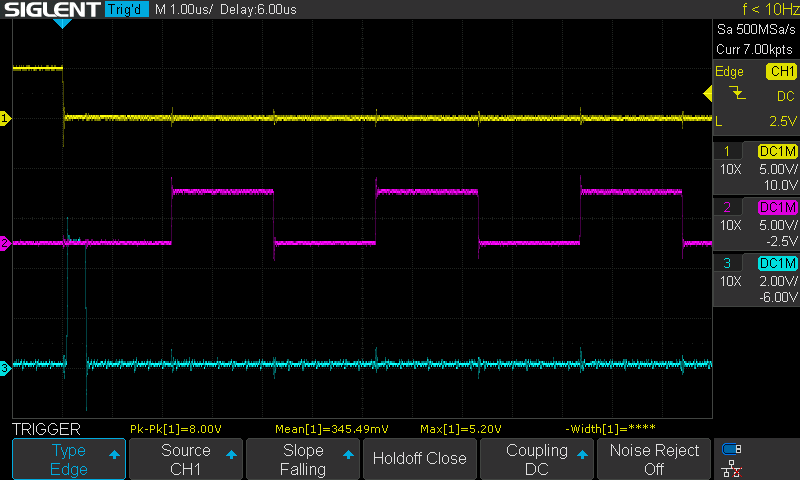Change Coupling DC setting

coord(536,459)
